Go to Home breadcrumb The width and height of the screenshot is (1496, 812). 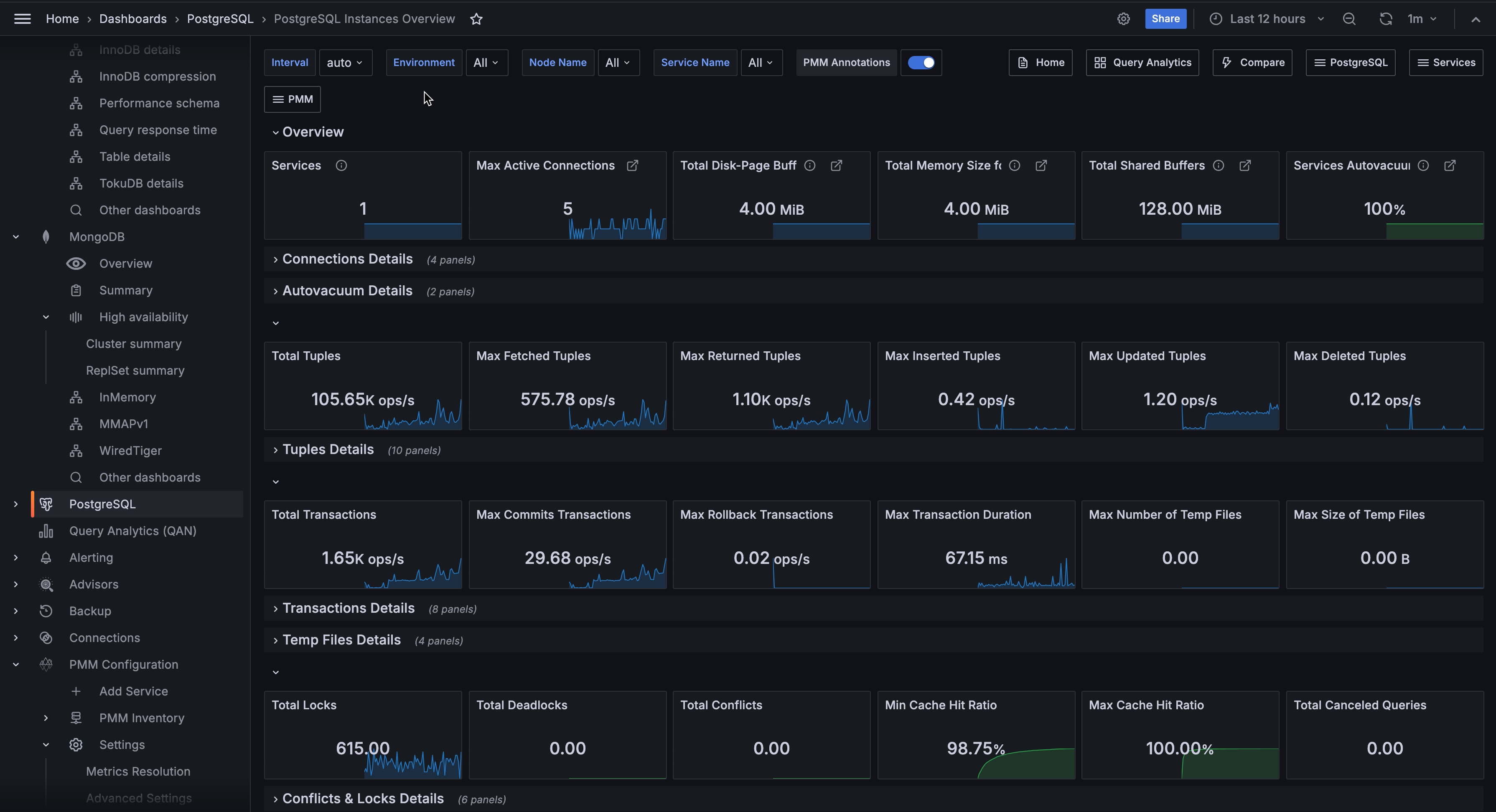62,18
